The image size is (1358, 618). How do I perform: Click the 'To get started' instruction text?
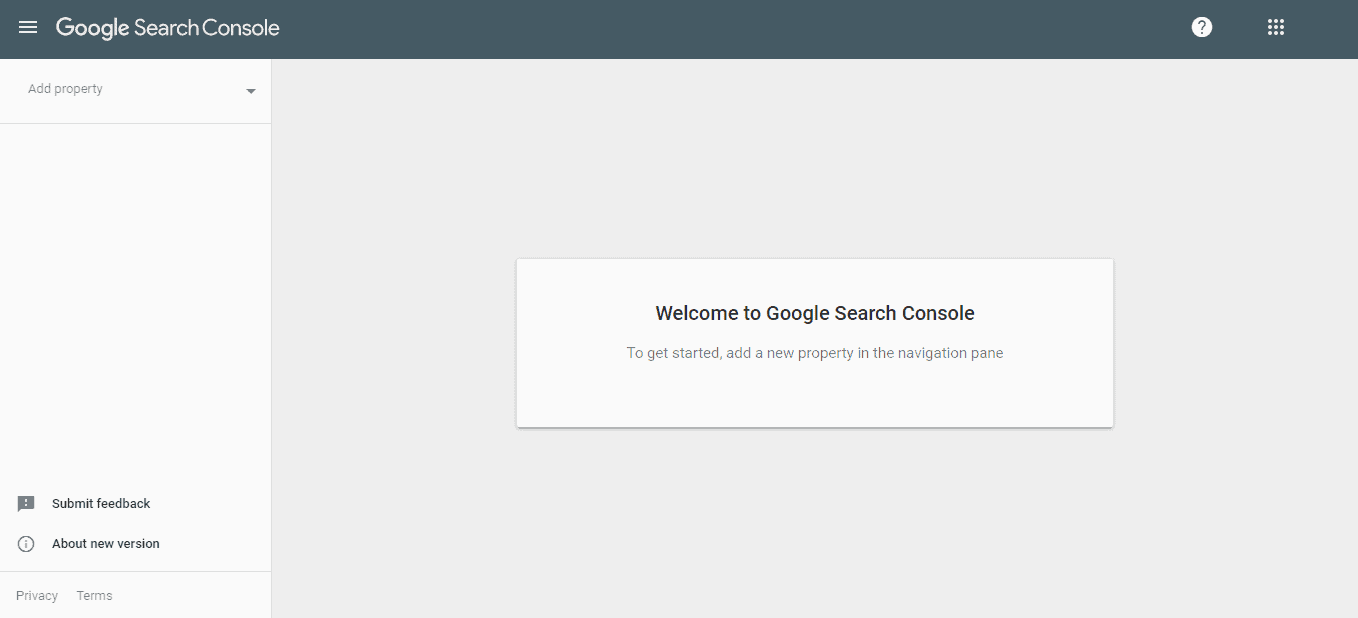815,353
